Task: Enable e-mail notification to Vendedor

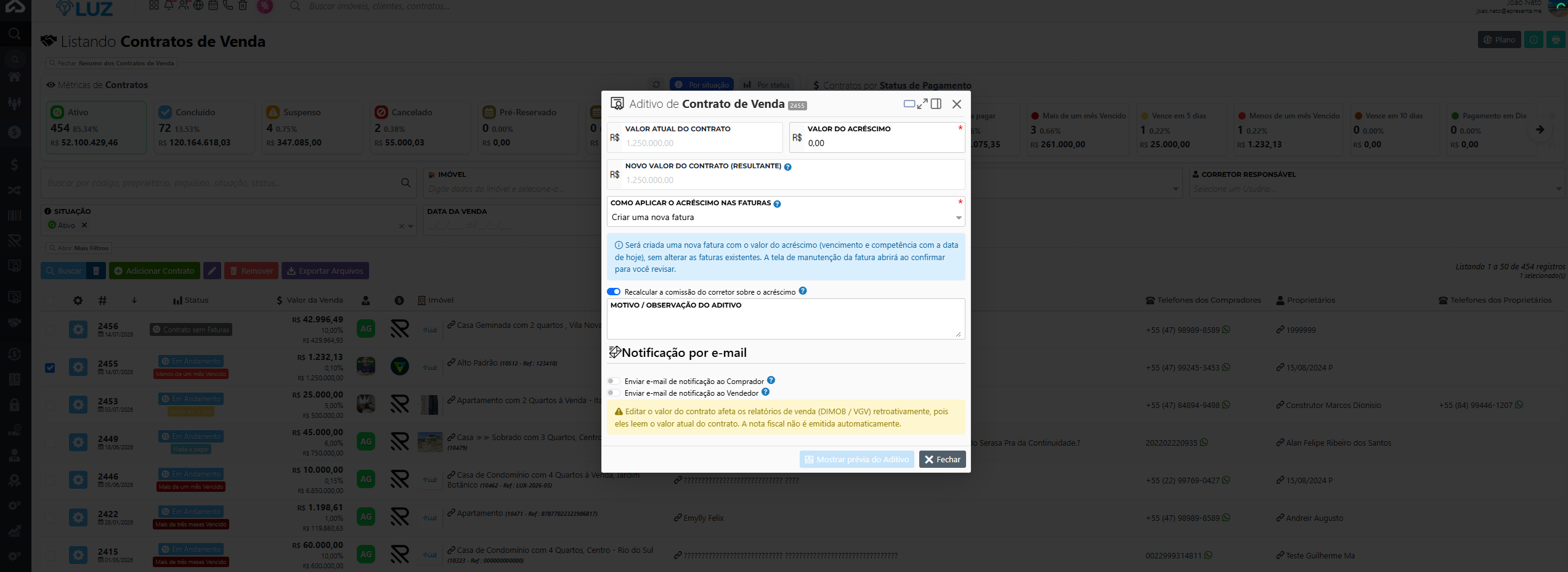Action: (x=614, y=393)
